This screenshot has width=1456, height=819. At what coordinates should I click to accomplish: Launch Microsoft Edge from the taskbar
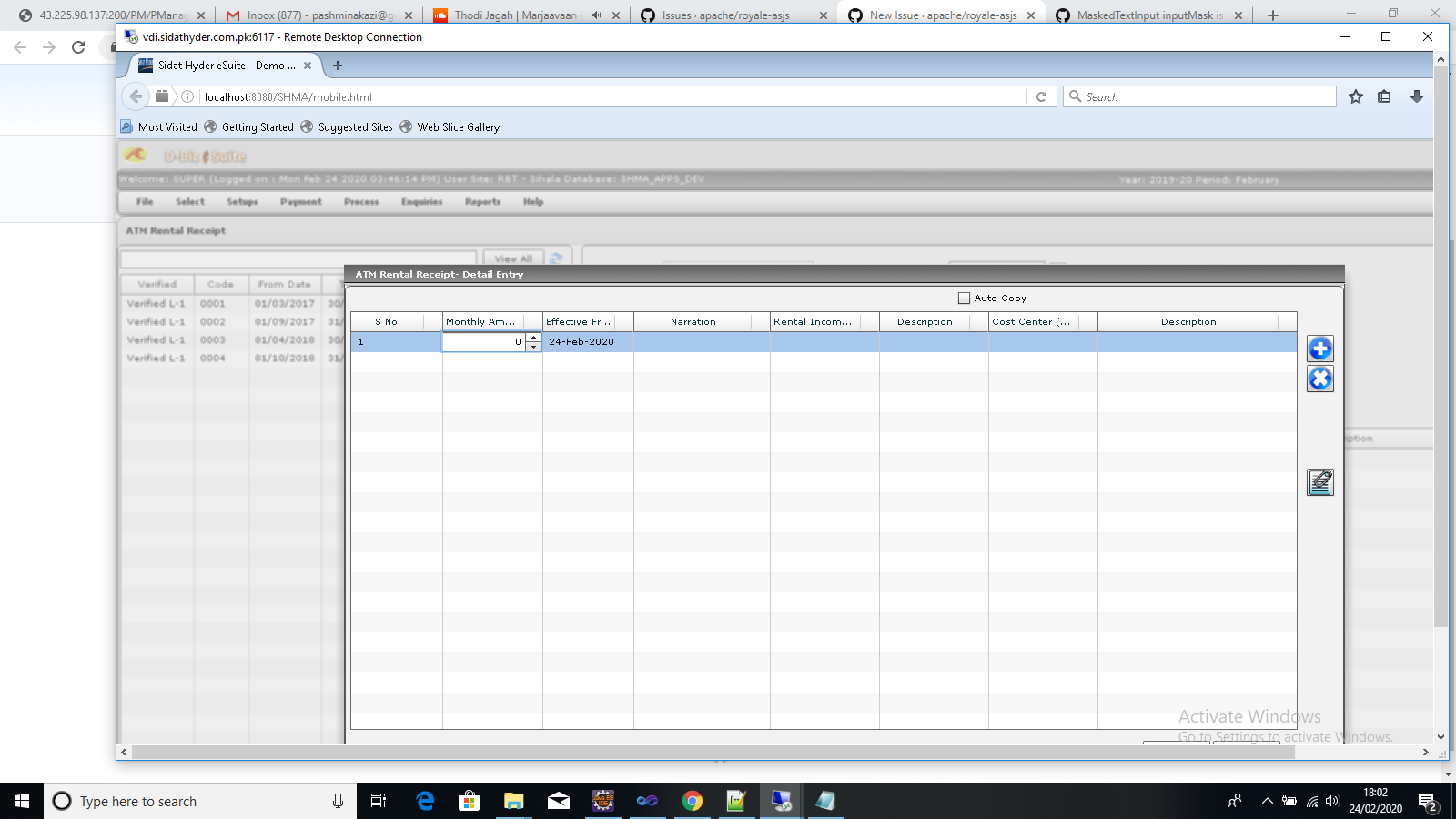[425, 801]
